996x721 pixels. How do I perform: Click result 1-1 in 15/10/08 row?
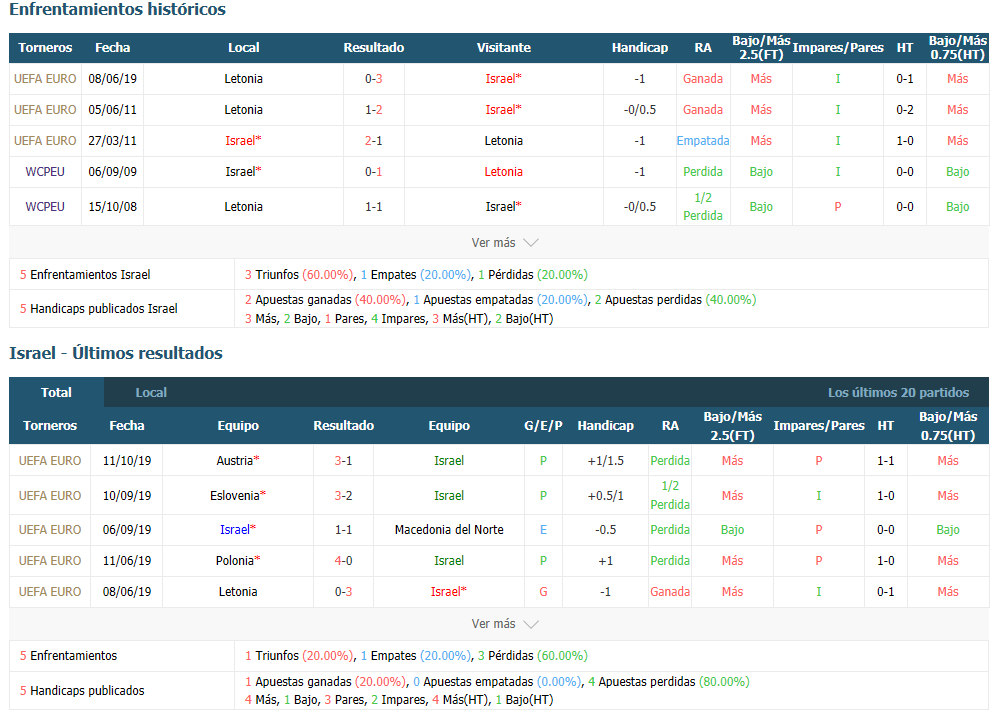pos(374,206)
